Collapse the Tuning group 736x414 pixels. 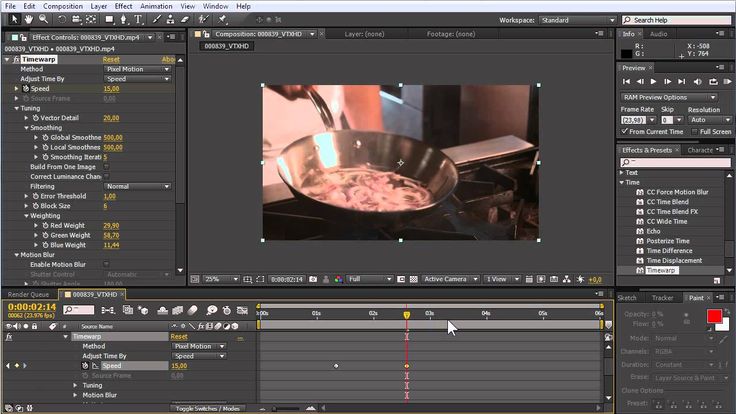pos(16,108)
